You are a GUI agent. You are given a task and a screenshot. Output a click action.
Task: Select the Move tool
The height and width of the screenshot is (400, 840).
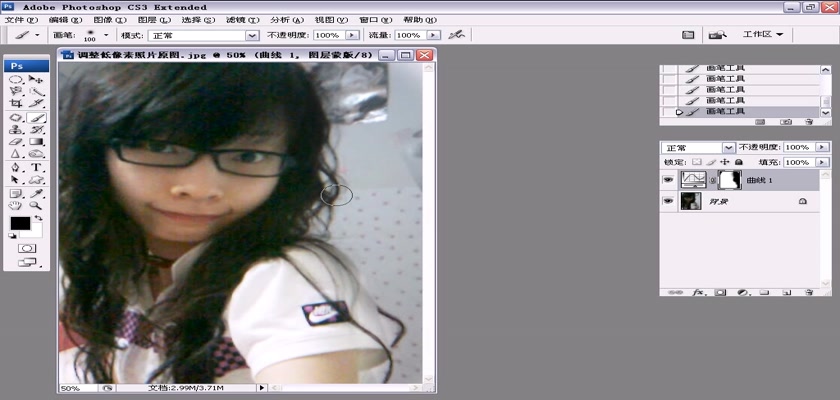36,78
